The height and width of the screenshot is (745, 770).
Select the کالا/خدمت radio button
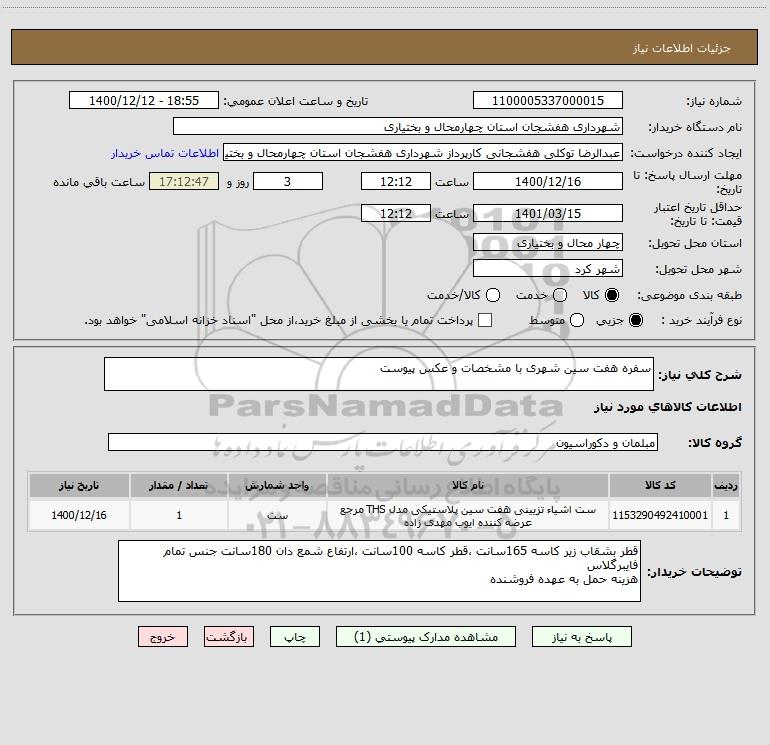tap(493, 295)
